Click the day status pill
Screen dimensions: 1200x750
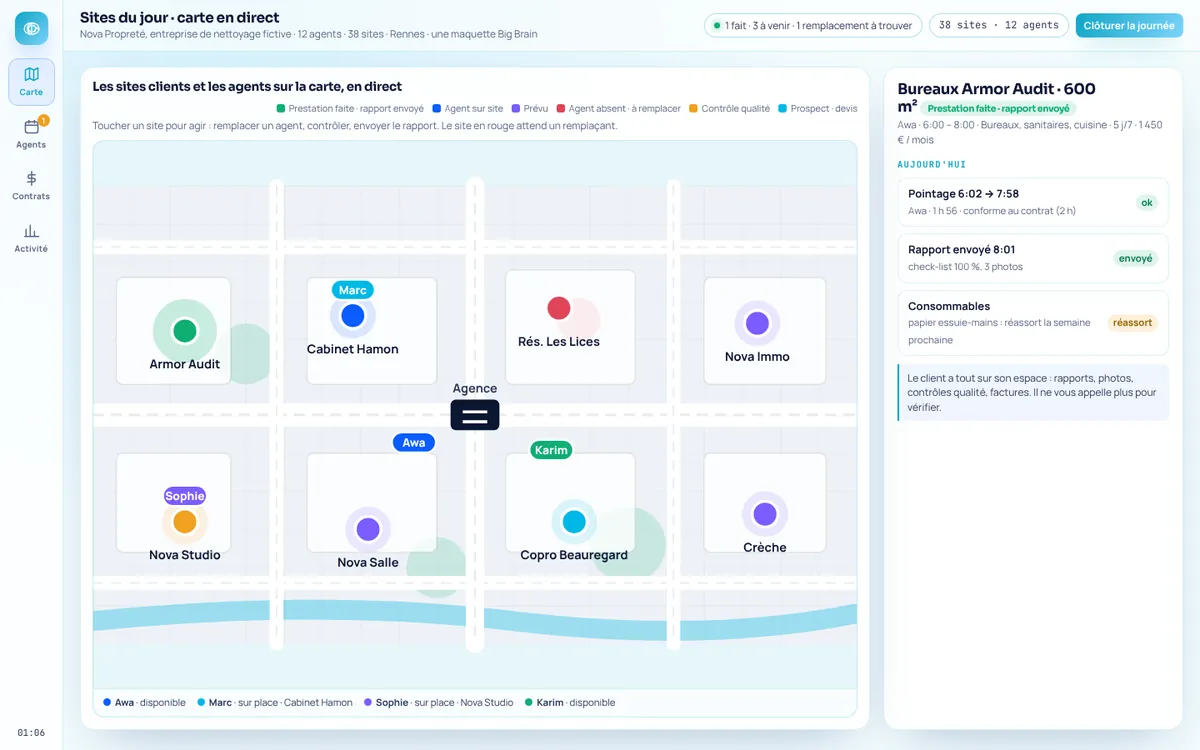click(x=813, y=25)
